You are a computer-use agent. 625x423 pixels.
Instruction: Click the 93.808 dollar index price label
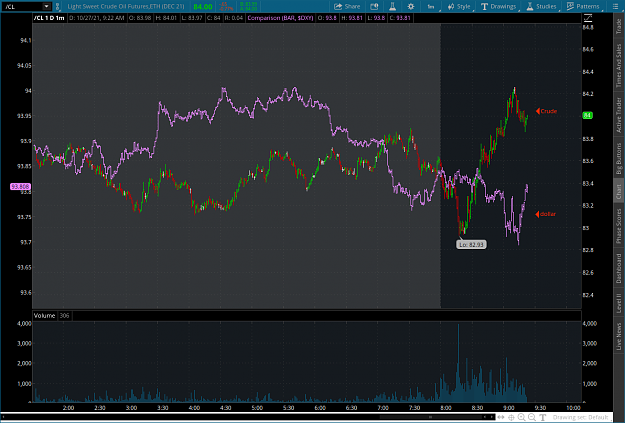tap(20, 186)
